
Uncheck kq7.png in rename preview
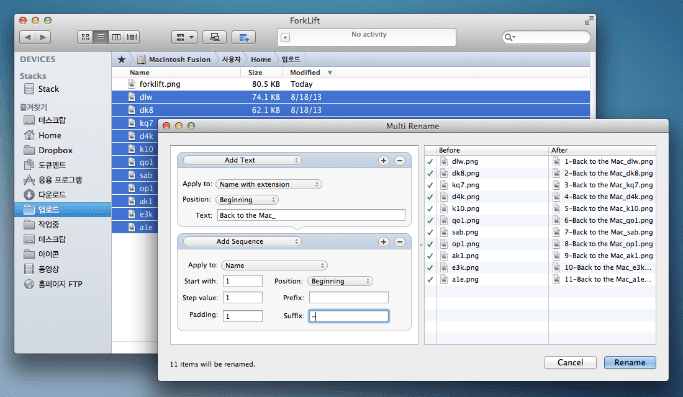(x=430, y=185)
